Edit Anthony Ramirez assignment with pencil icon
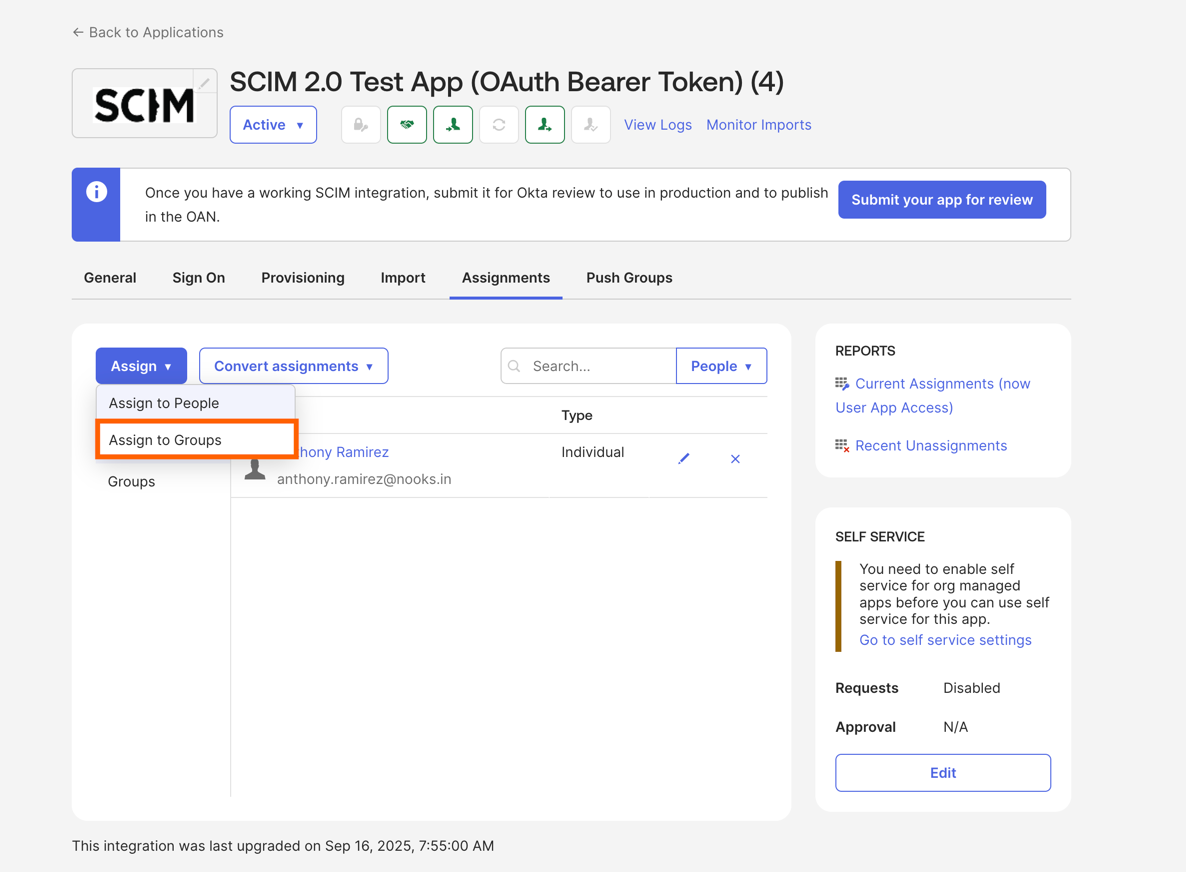The width and height of the screenshot is (1186, 872). (x=684, y=458)
